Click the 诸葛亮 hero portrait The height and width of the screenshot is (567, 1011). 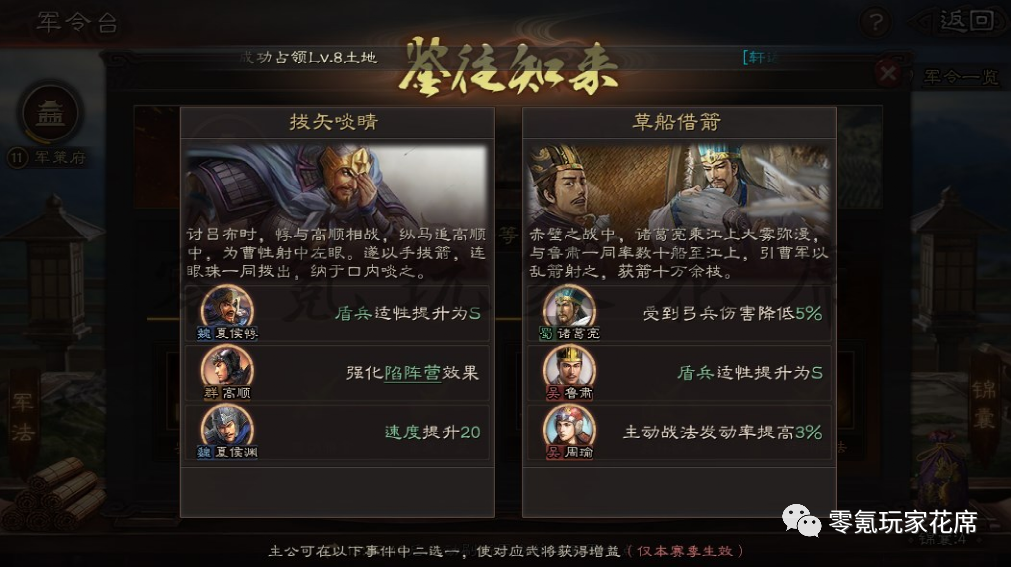(569, 312)
